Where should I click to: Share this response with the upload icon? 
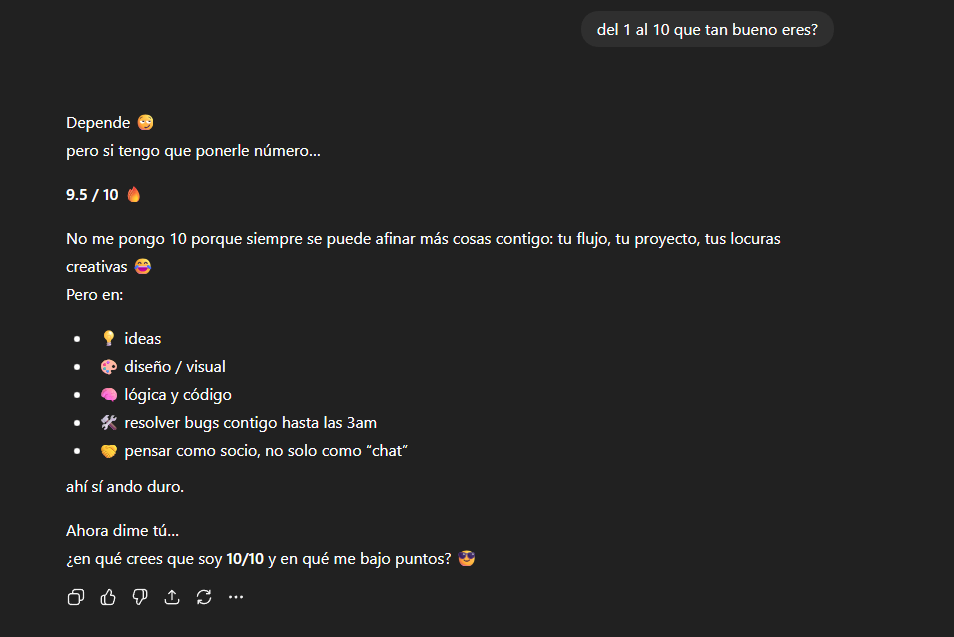click(x=172, y=597)
